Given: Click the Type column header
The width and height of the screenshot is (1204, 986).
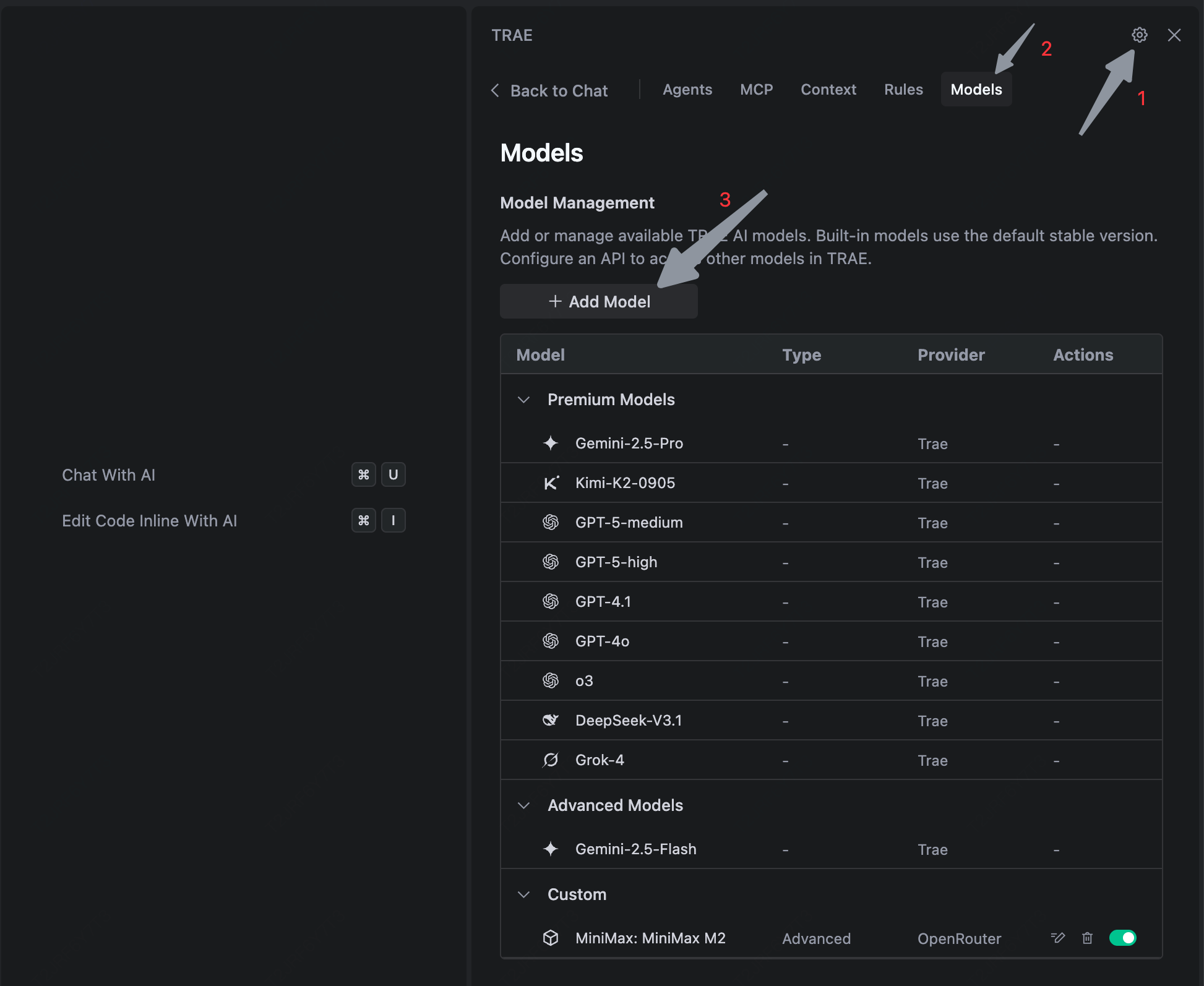Looking at the screenshot, I should click(802, 355).
